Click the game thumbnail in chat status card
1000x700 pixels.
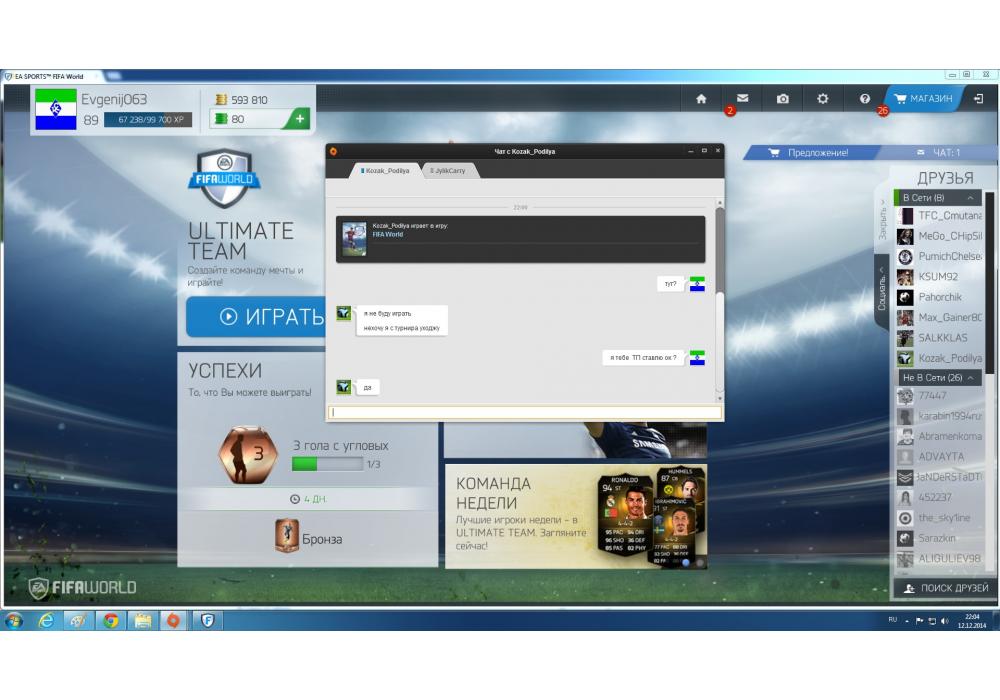tap(354, 239)
